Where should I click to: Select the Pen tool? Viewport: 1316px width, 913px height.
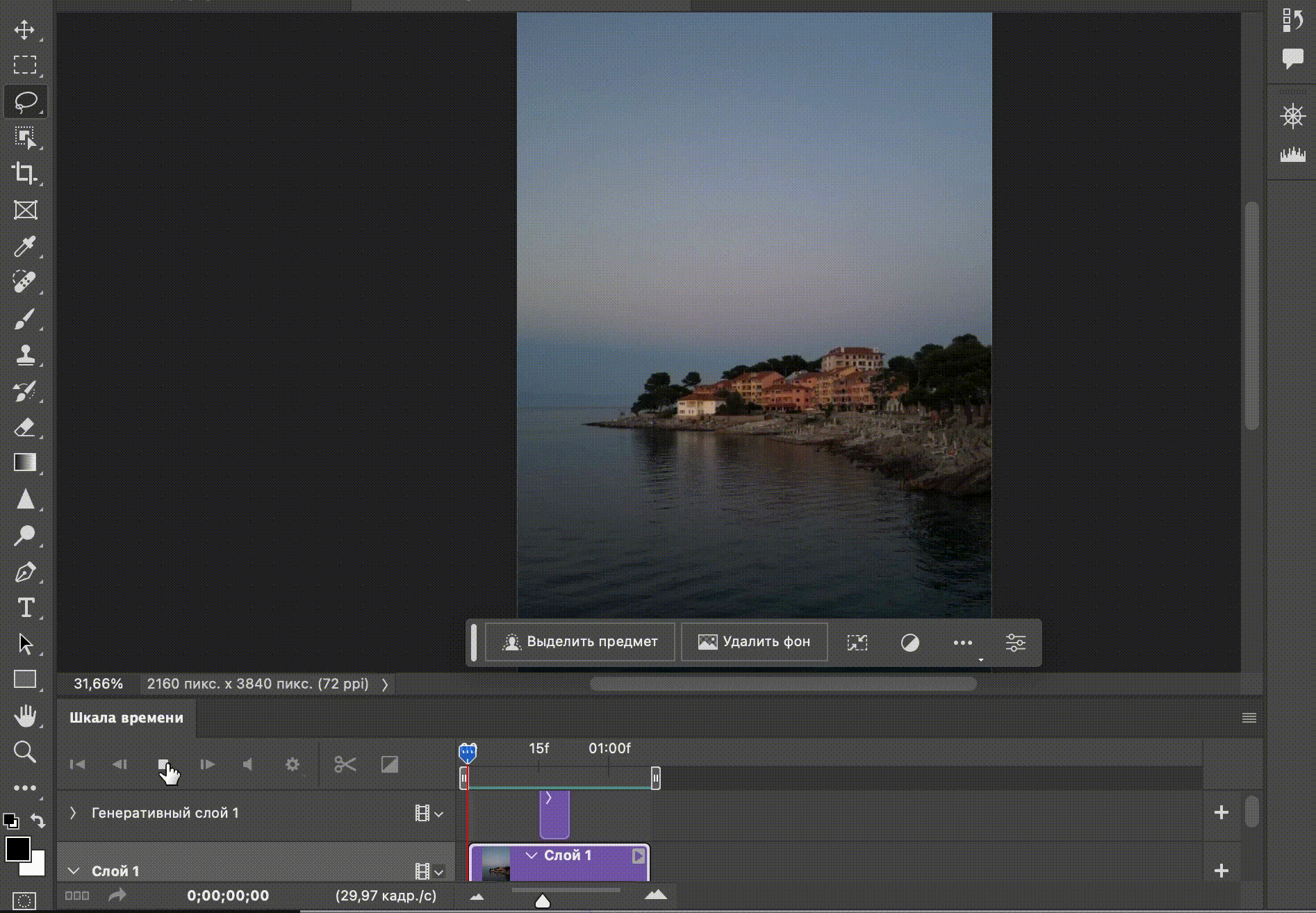tap(25, 572)
